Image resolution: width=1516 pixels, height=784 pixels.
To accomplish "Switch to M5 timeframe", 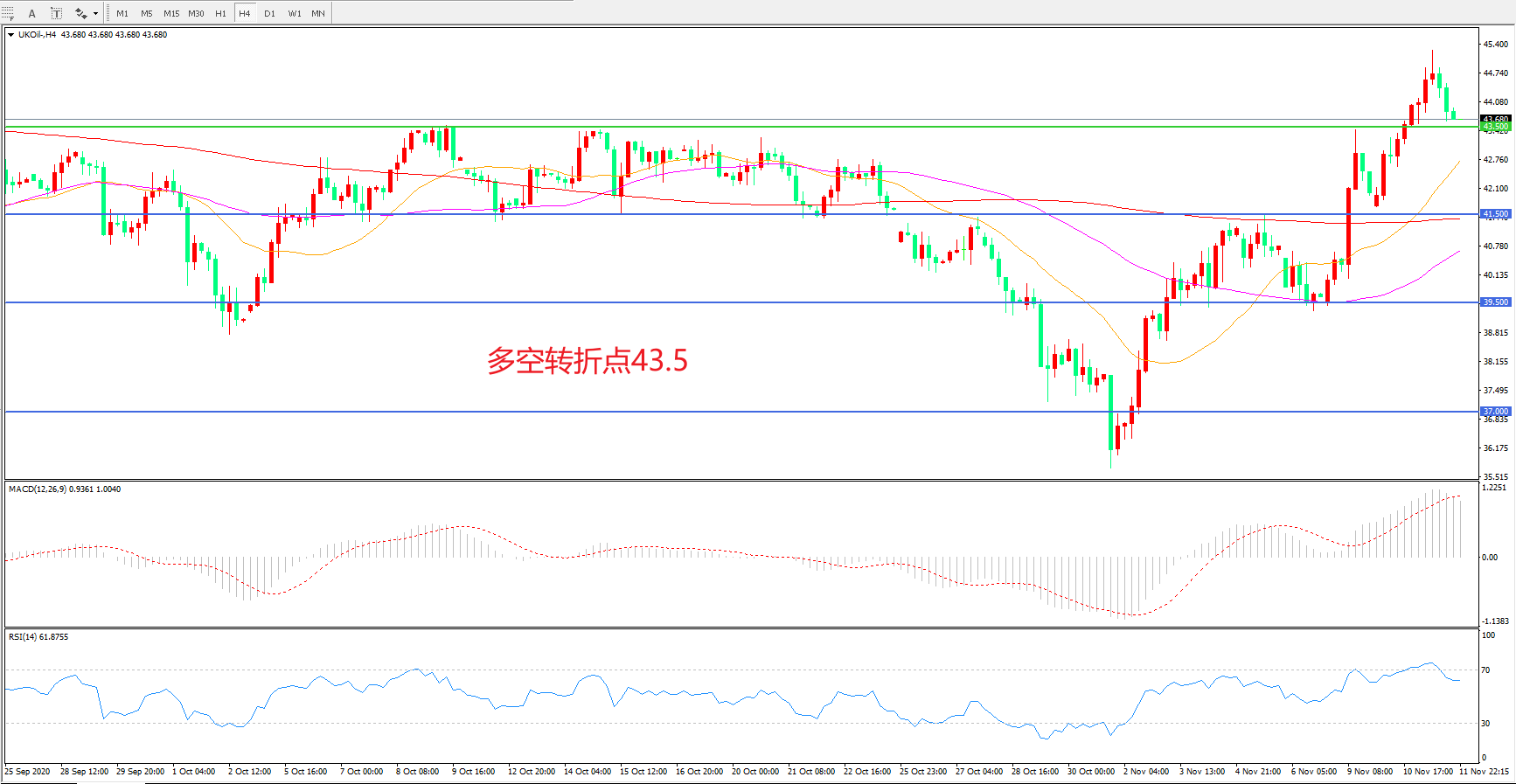I will coord(146,13).
